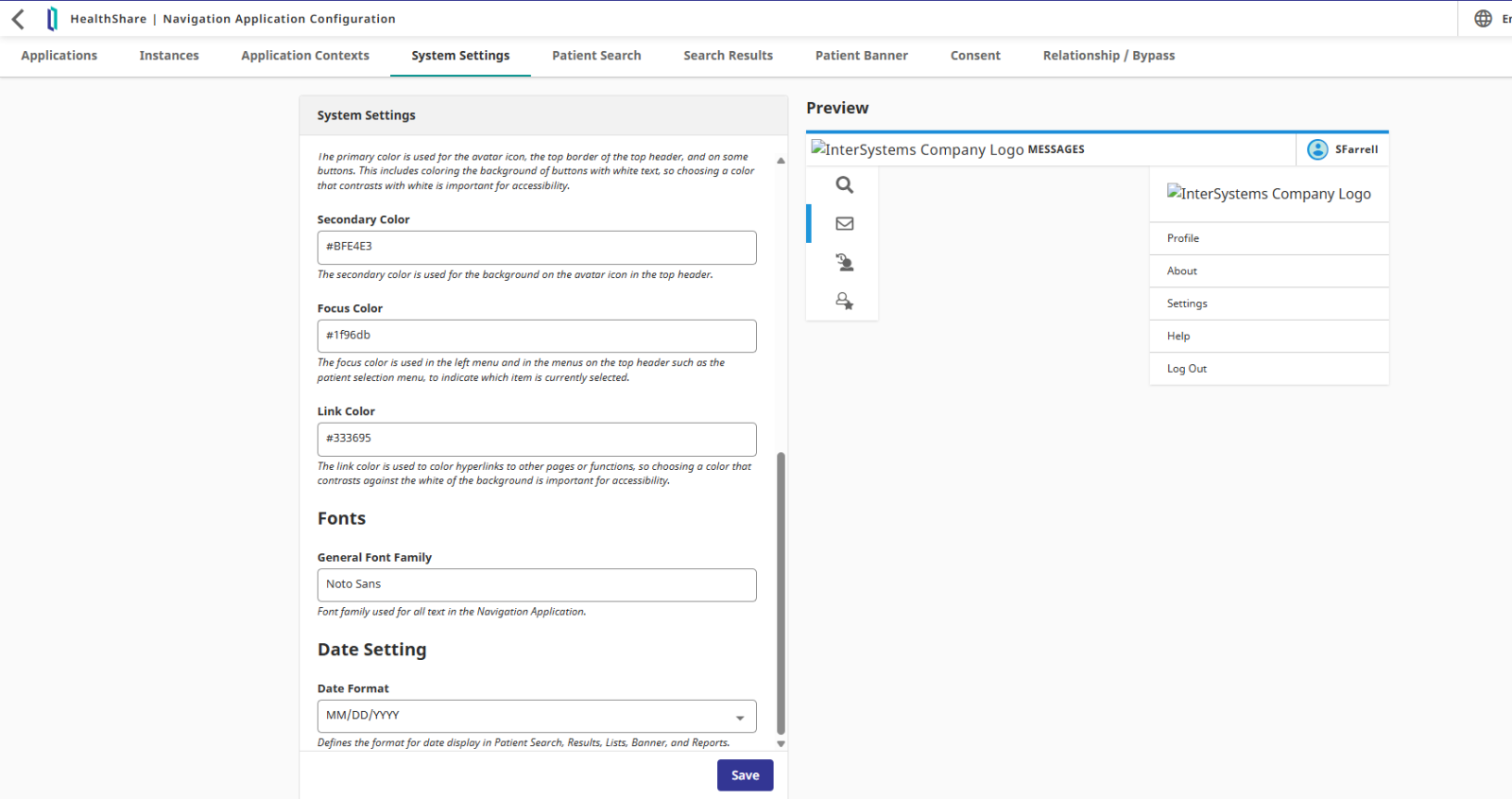Click the settings panel scrollbar thumb
Screen dimensions: 1512x799
point(781,594)
